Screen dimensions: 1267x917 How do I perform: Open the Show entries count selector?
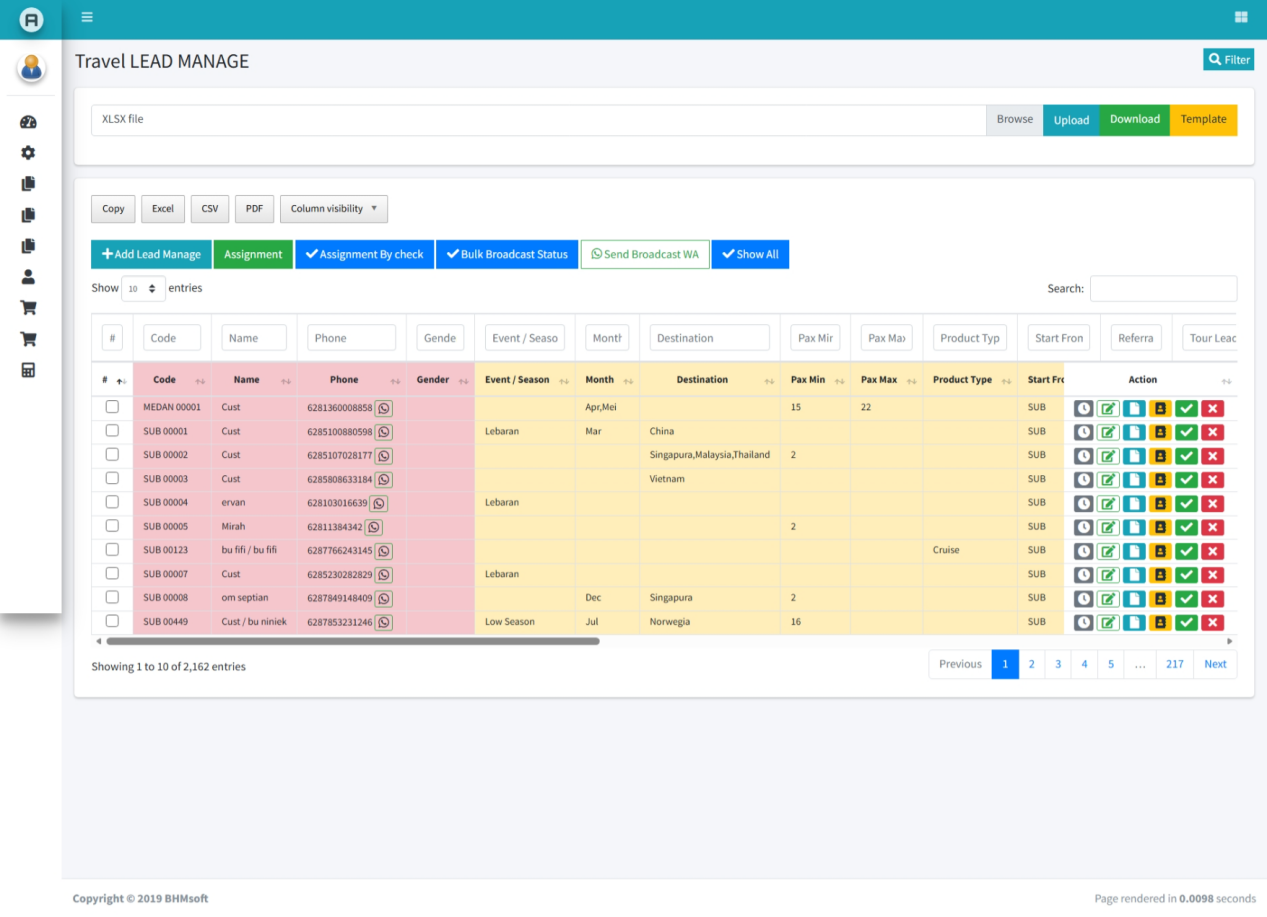[144, 288]
